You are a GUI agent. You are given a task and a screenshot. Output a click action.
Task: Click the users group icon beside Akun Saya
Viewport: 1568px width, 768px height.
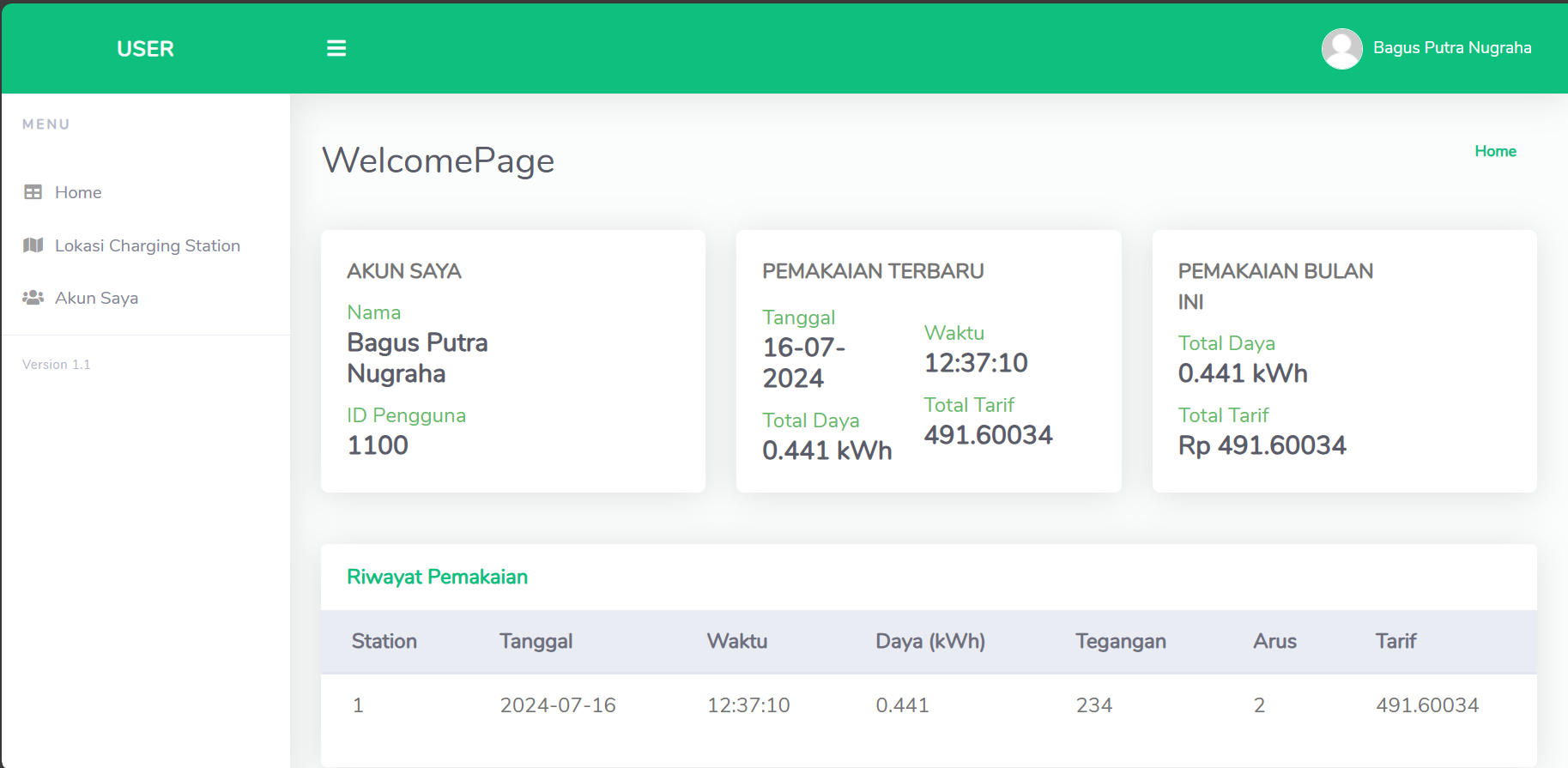[33, 298]
